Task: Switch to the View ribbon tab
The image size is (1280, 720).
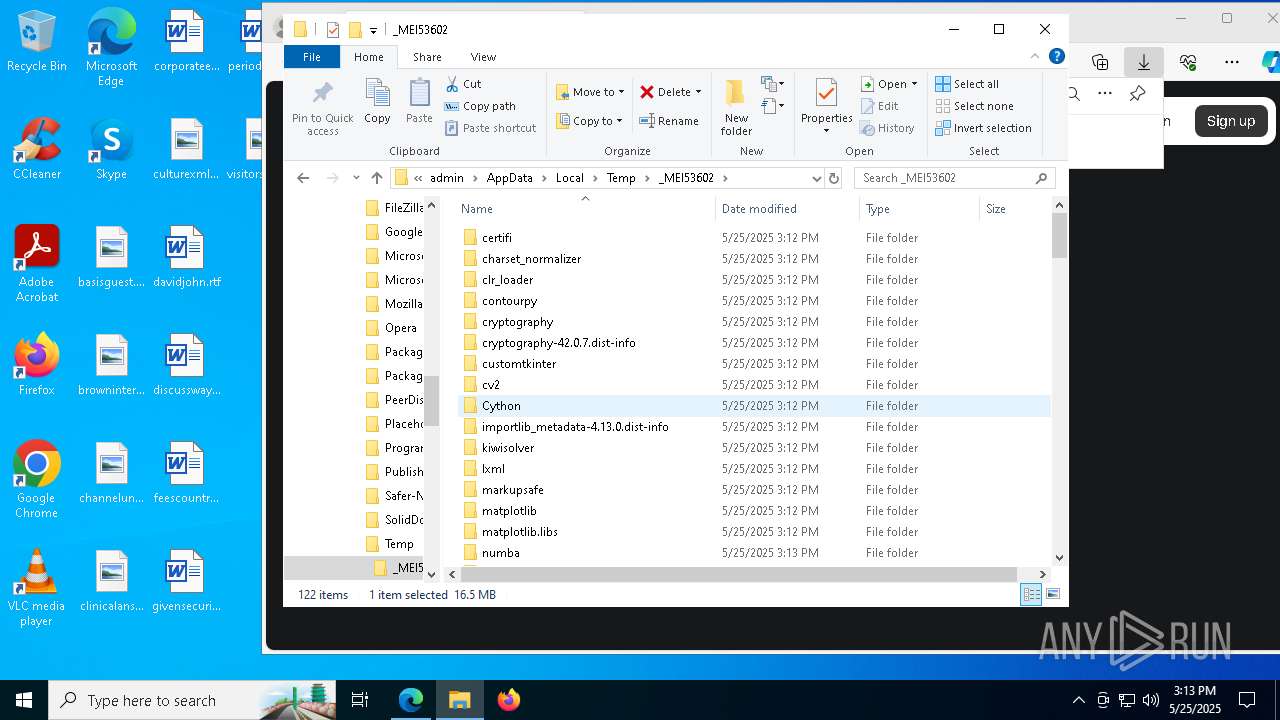Action: [483, 57]
